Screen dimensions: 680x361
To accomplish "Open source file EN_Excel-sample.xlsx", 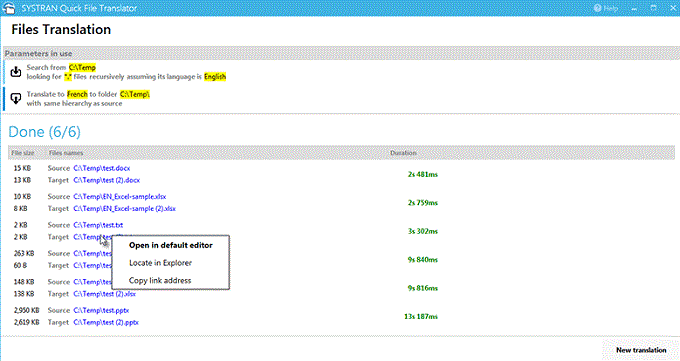I will [x=120, y=197].
